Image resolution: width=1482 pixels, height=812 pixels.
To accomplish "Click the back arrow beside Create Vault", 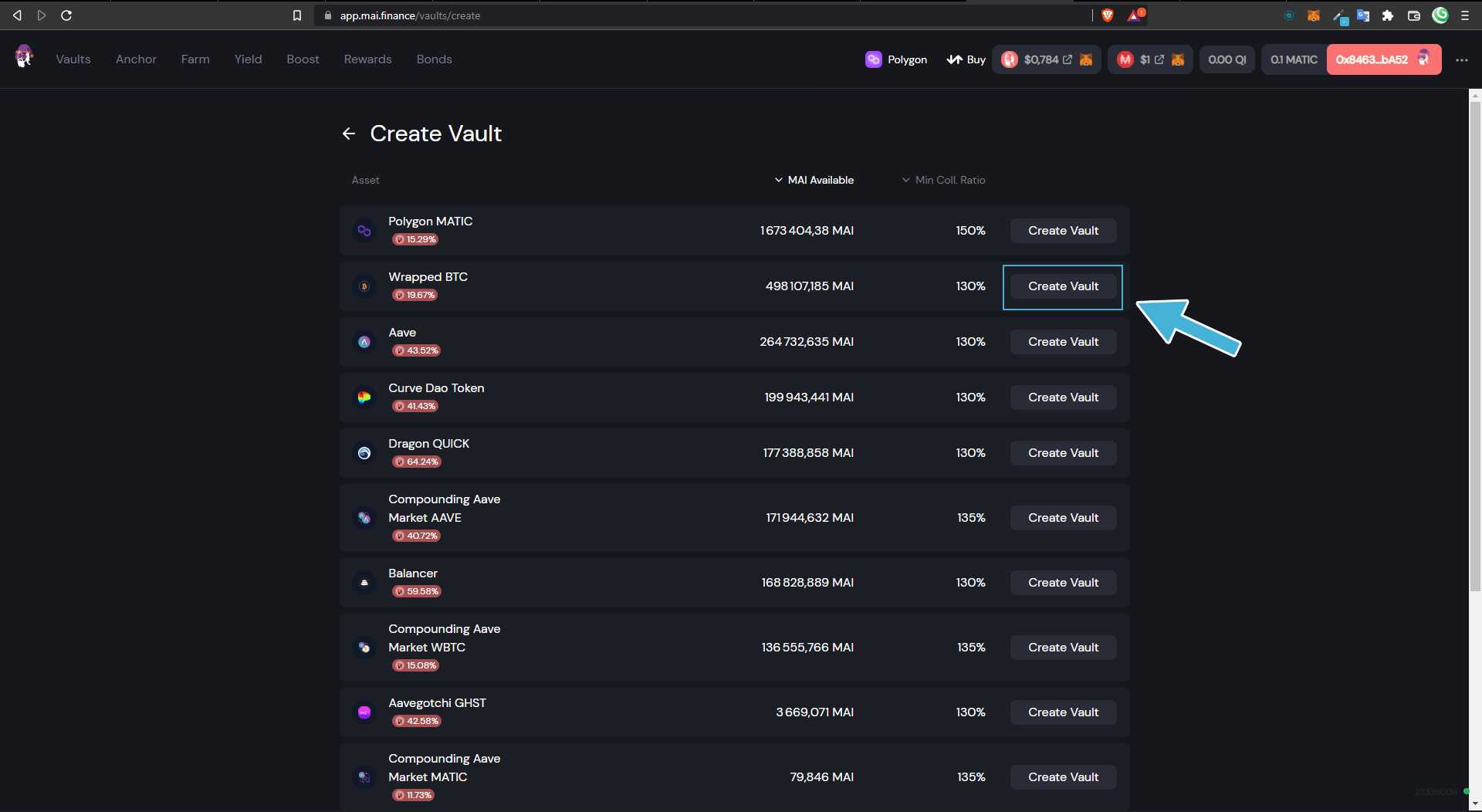I will 349,134.
